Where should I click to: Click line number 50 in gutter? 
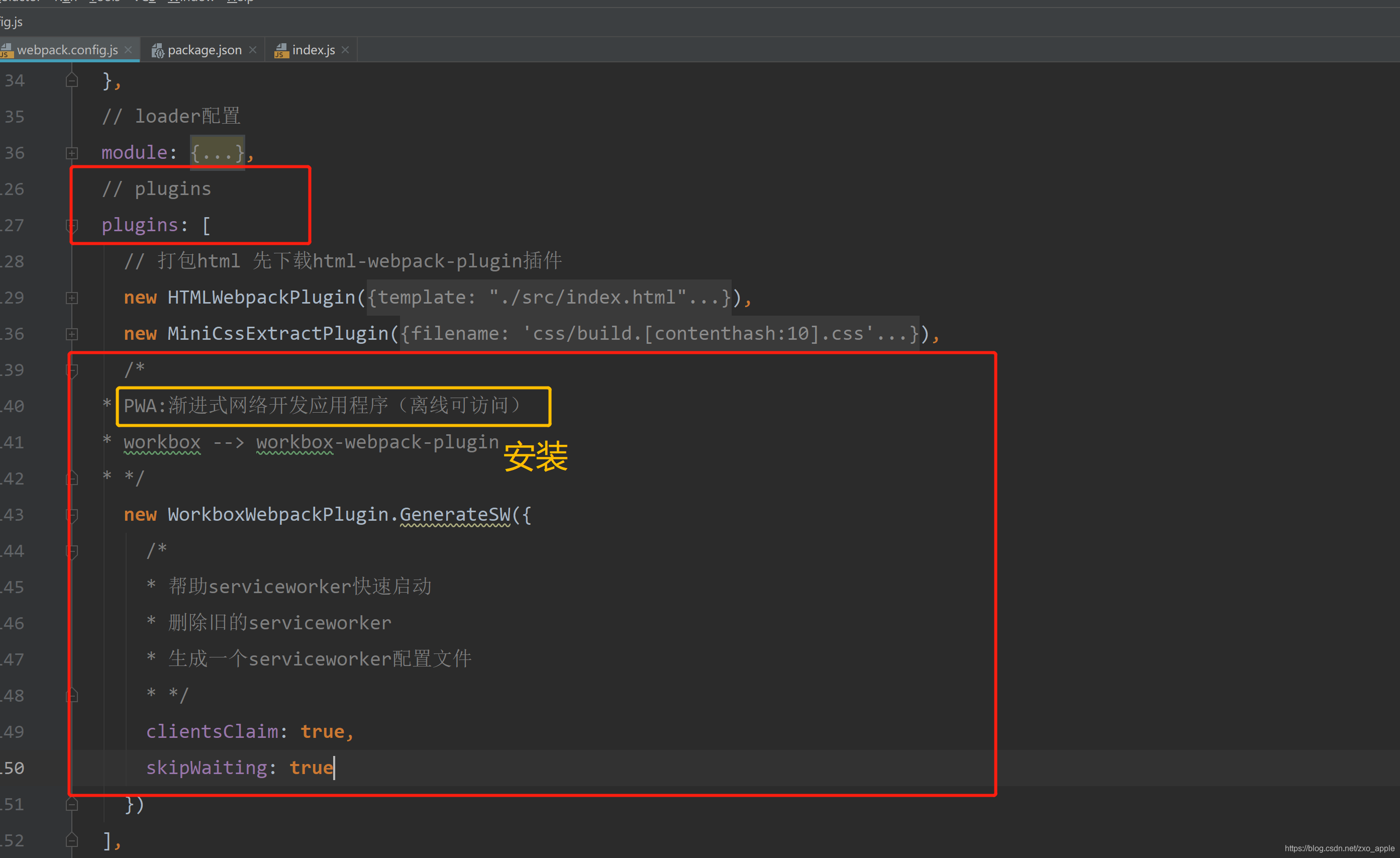click(x=13, y=768)
